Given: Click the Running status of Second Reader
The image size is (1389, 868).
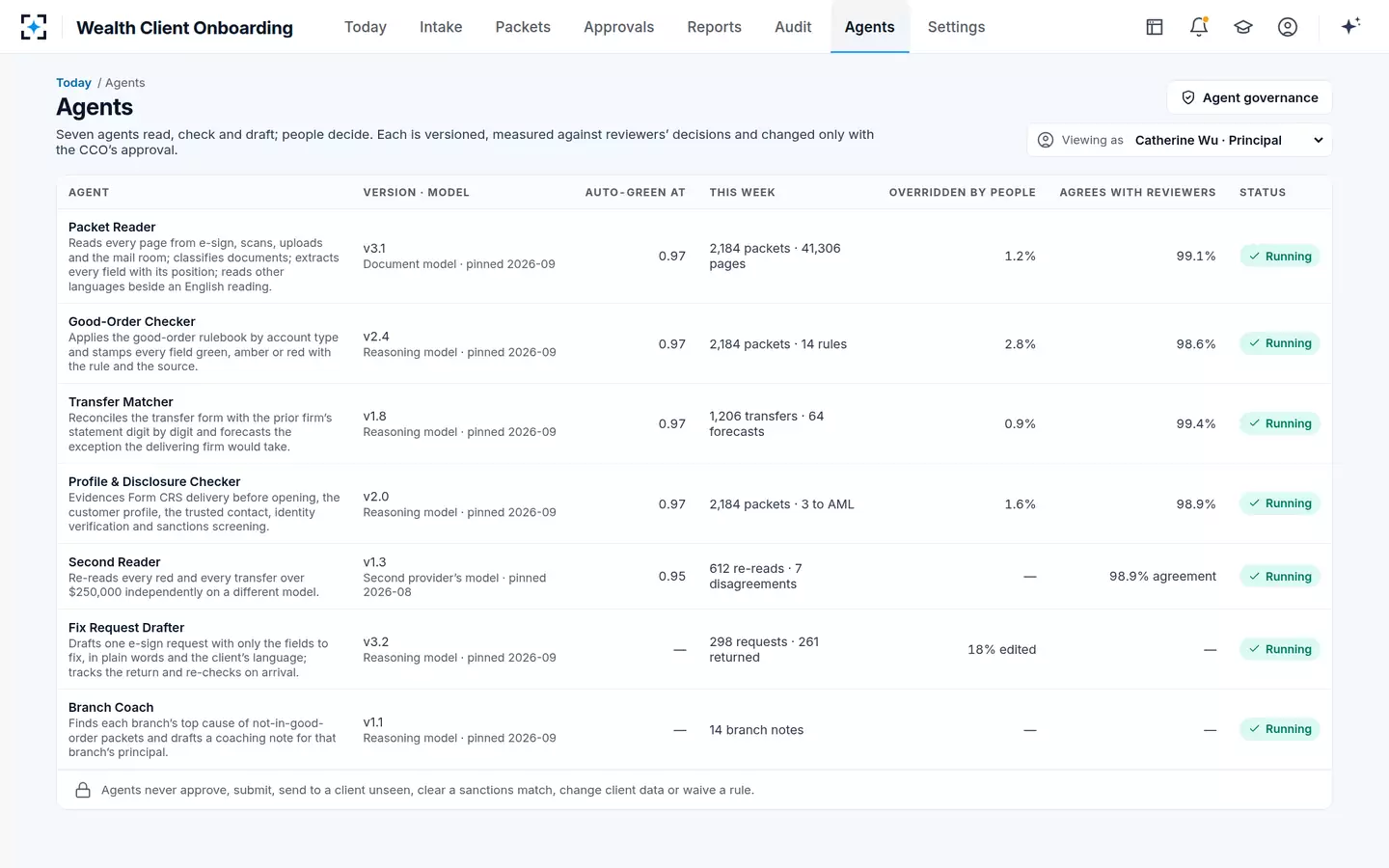Looking at the screenshot, I should (x=1280, y=577).
